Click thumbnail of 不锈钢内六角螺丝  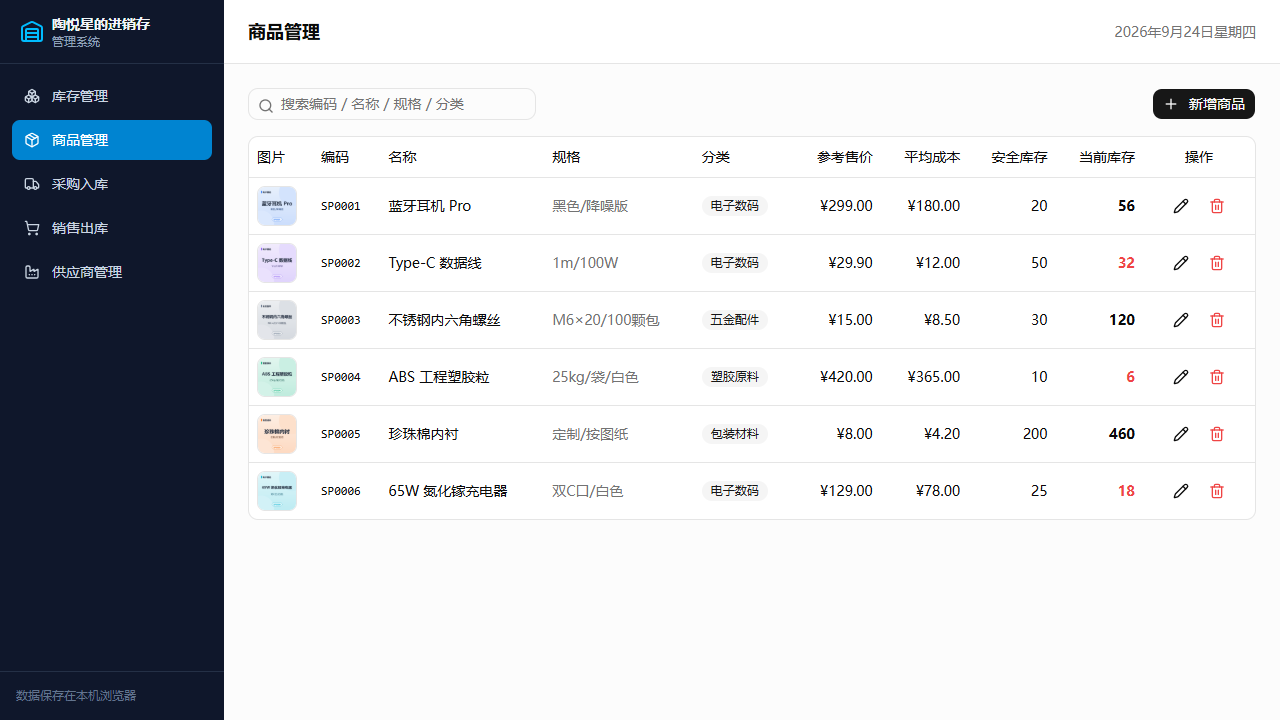(x=277, y=320)
